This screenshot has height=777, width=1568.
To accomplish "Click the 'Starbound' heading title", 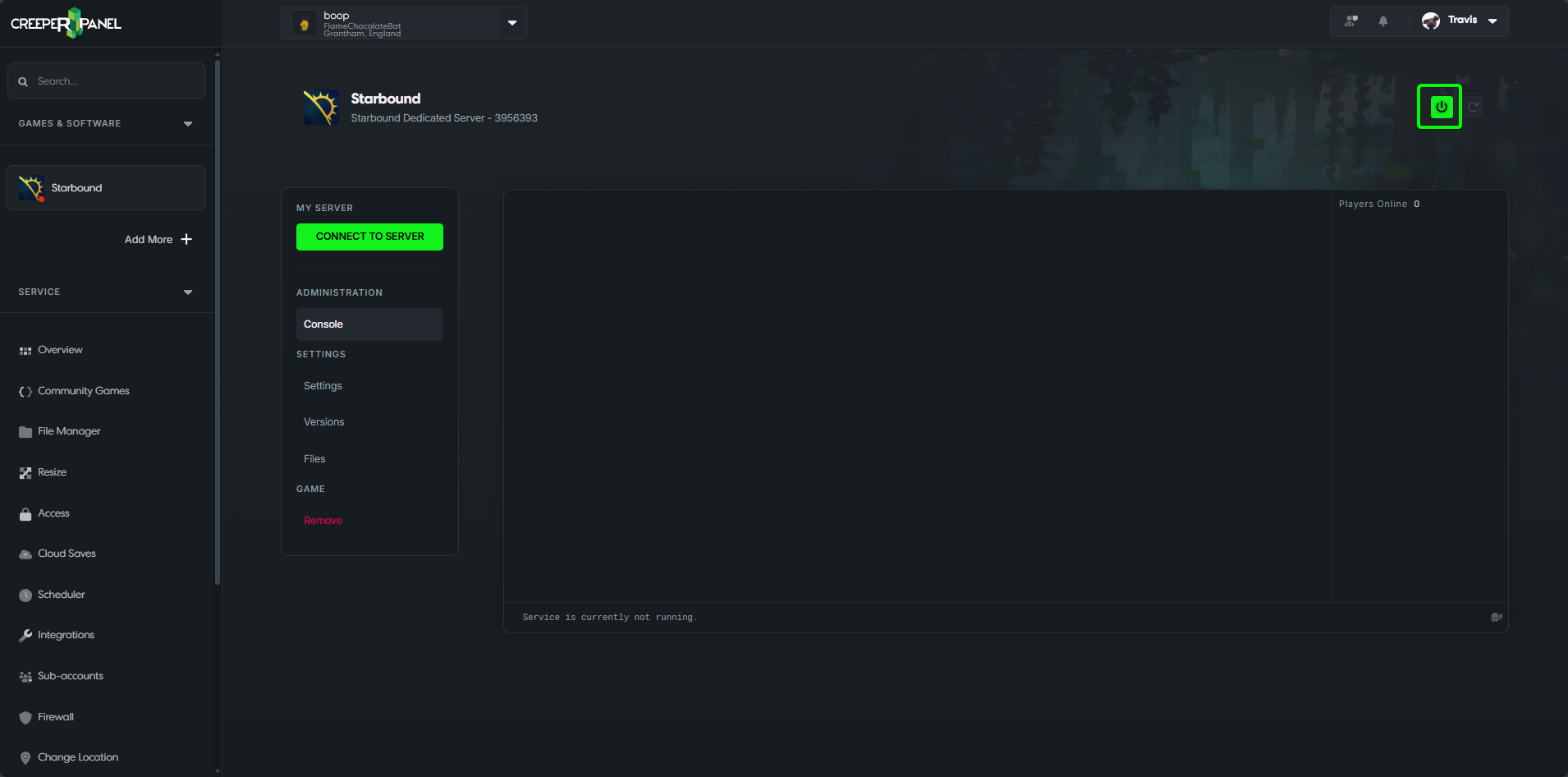I will coord(385,99).
